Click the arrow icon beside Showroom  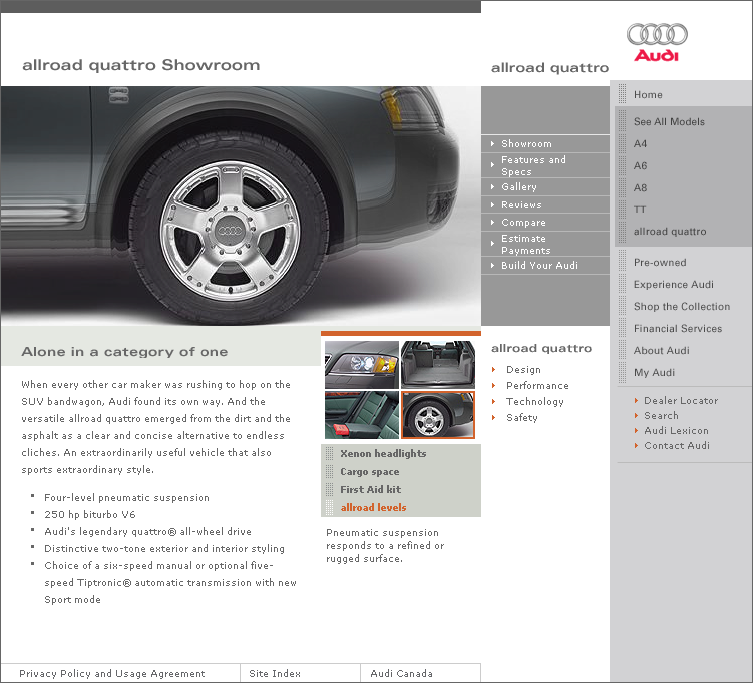coord(492,144)
